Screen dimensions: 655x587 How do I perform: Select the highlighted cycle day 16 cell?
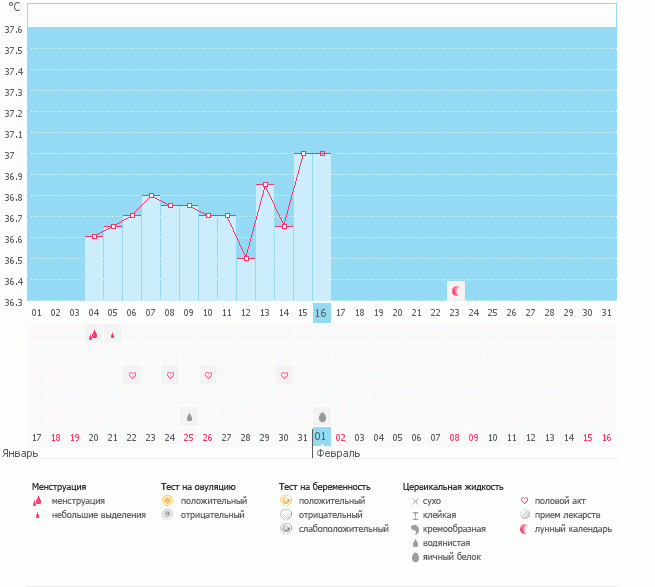click(x=321, y=313)
